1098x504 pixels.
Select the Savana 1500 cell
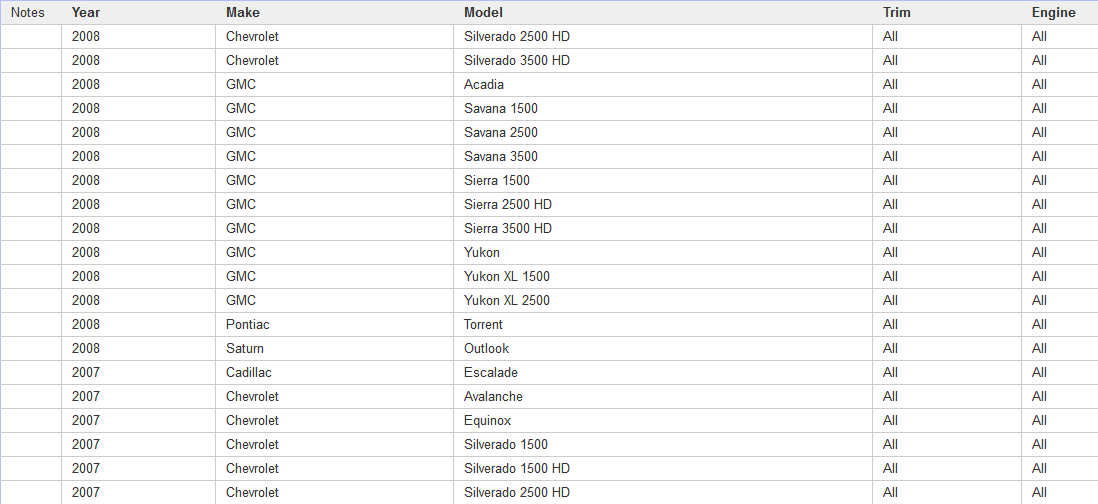(x=501, y=109)
